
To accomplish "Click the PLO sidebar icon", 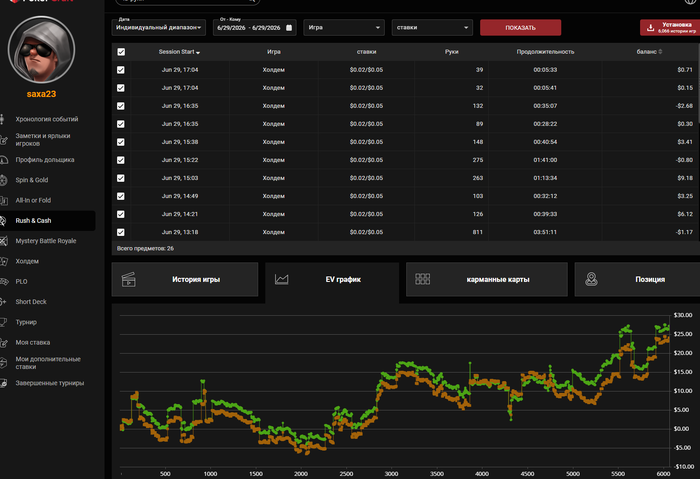I will pyautogui.click(x=4, y=282).
